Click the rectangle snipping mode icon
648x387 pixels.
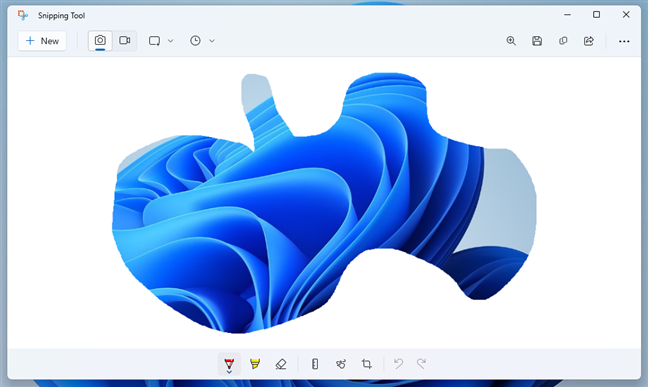click(x=155, y=41)
